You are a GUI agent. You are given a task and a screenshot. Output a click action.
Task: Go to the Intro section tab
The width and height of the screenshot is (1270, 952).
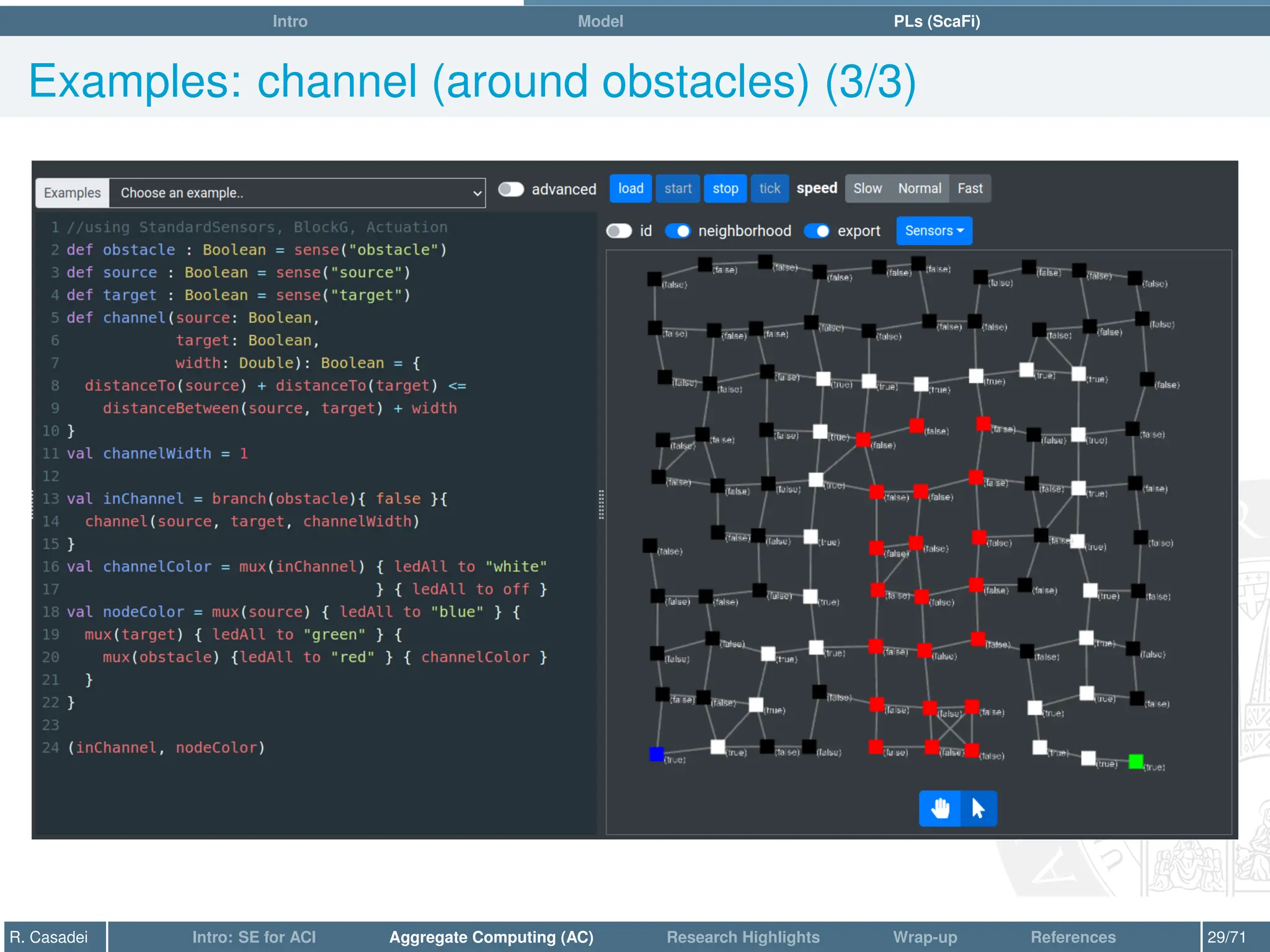tap(290, 21)
